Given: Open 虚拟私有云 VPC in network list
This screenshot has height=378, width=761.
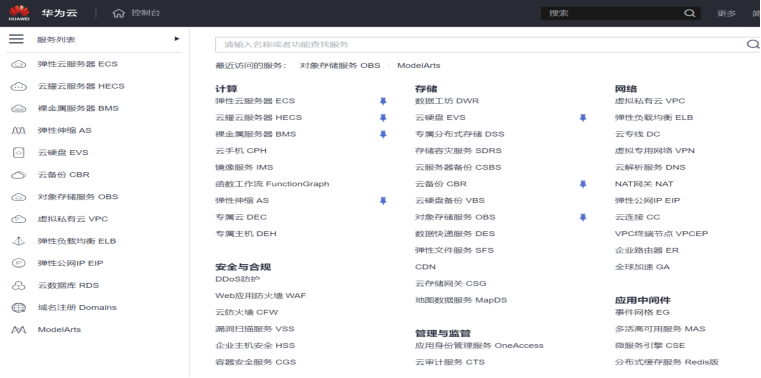Looking at the screenshot, I should tap(650, 101).
